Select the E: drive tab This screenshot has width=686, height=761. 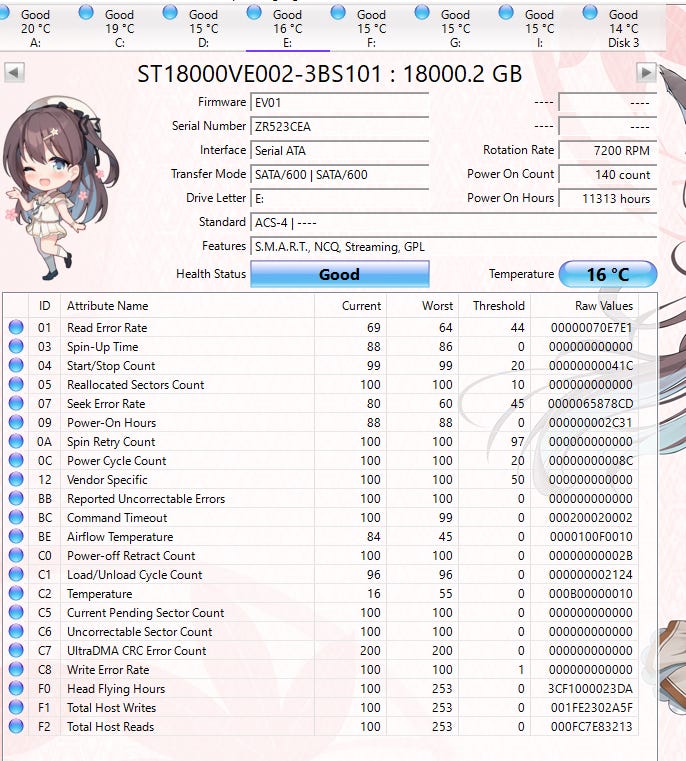tap(287, 27)
